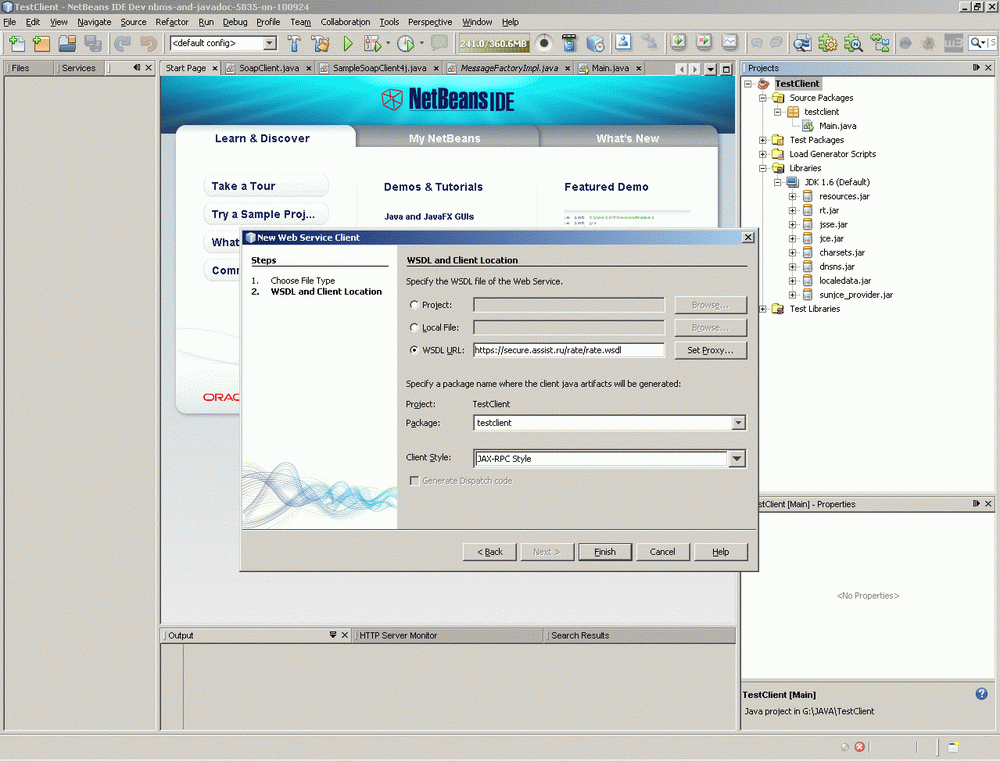Open the File menu
Viewport: 1000px width, 762px height.
click(10, 22)
